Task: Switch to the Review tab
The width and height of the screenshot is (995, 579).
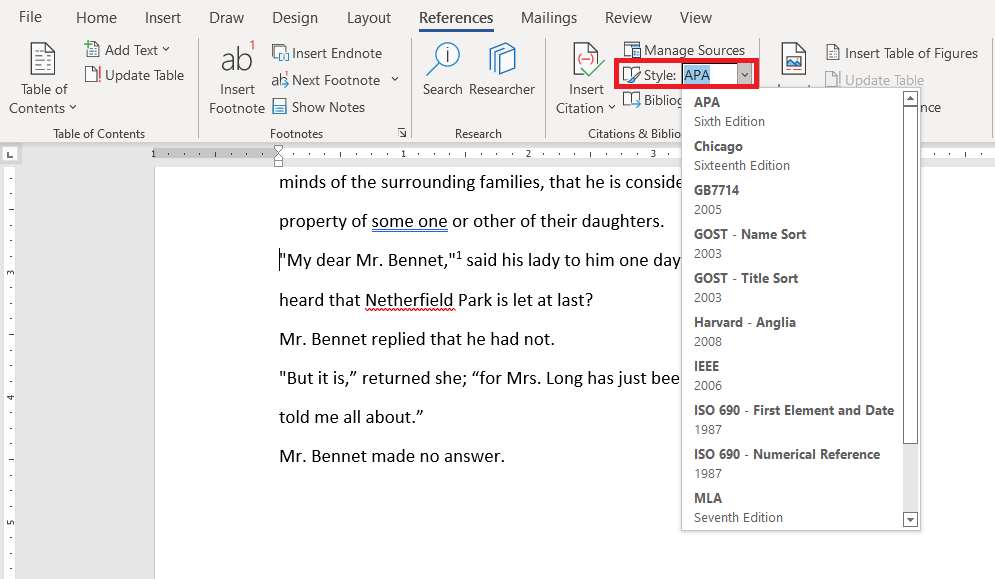Action: pyautogui.click(x=628, y=18)
